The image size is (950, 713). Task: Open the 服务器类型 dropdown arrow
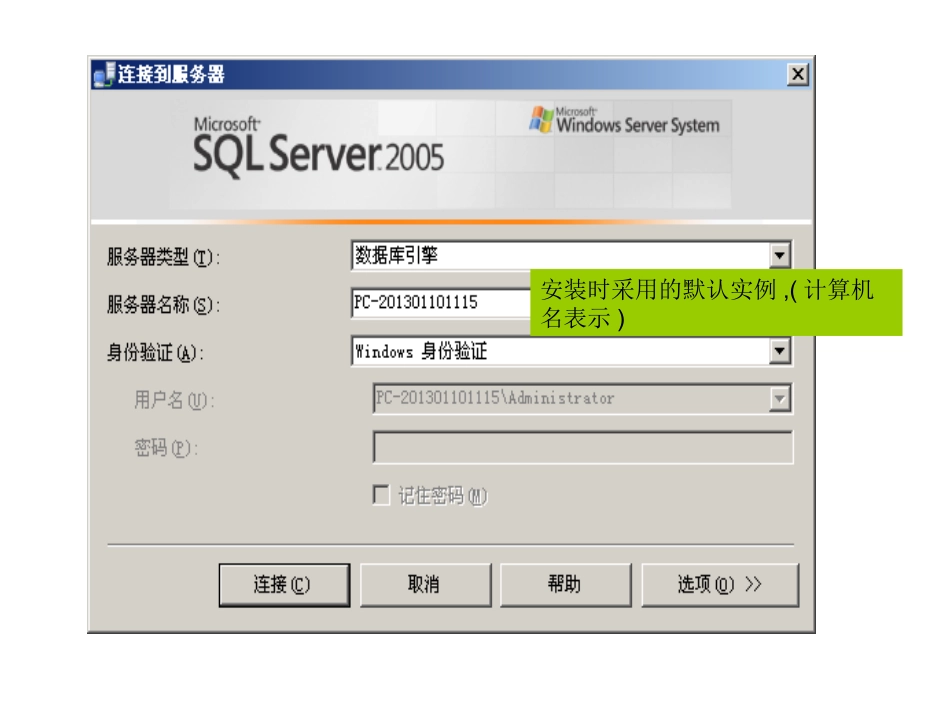pos(780,255)
